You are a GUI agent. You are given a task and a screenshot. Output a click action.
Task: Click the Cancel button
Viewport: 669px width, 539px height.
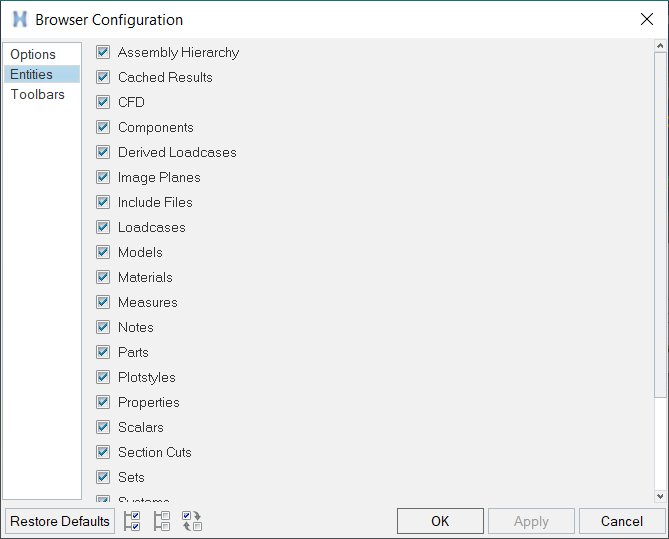[622, 521]
